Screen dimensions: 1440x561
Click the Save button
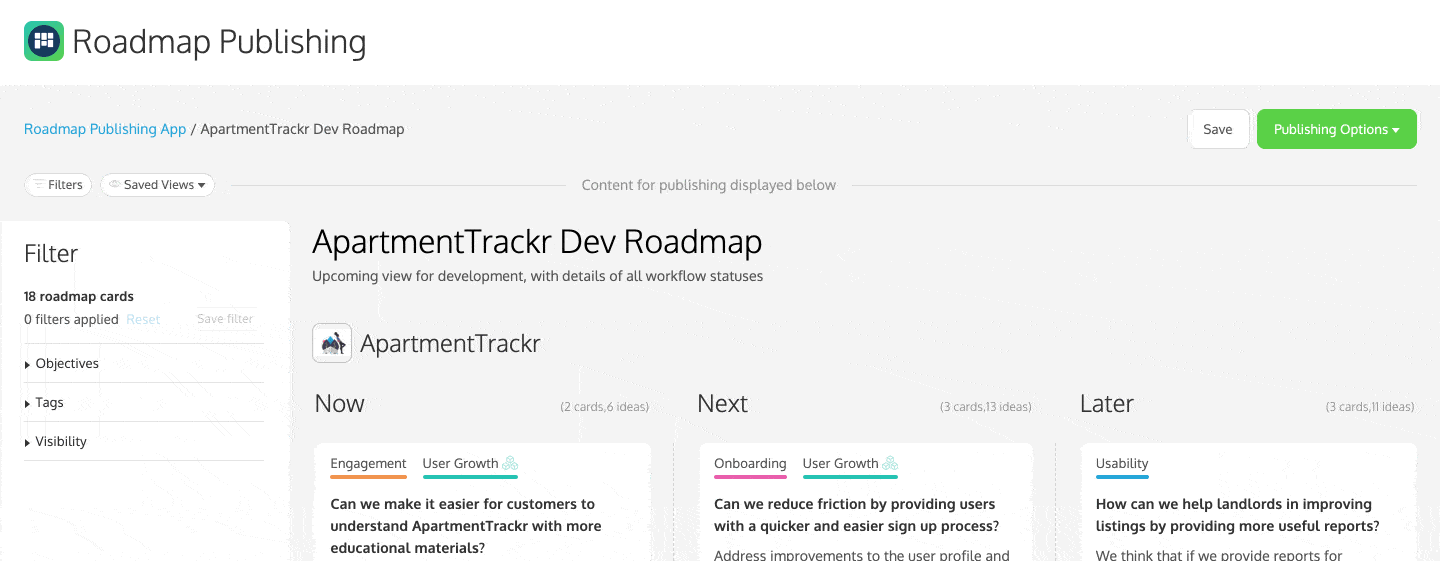click(1218, 129)
